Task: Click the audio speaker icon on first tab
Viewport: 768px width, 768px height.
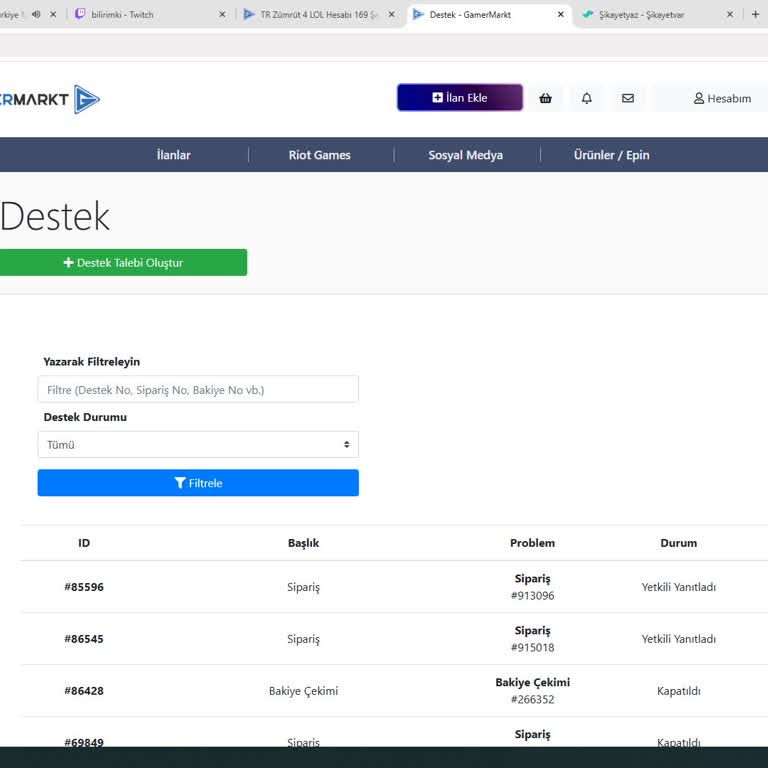Action: point(36,14)
